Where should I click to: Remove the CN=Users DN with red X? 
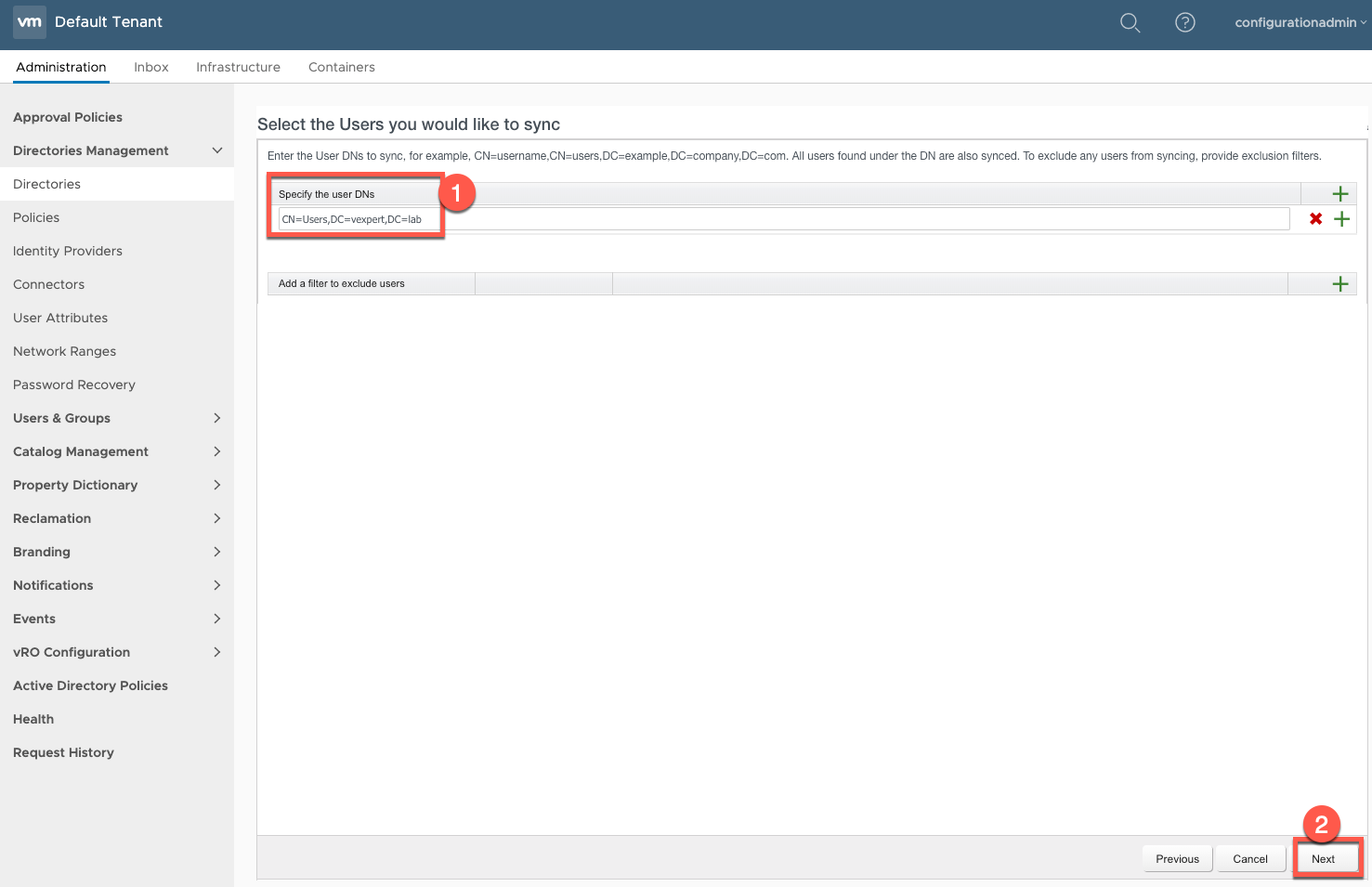tap(1316, 219)
